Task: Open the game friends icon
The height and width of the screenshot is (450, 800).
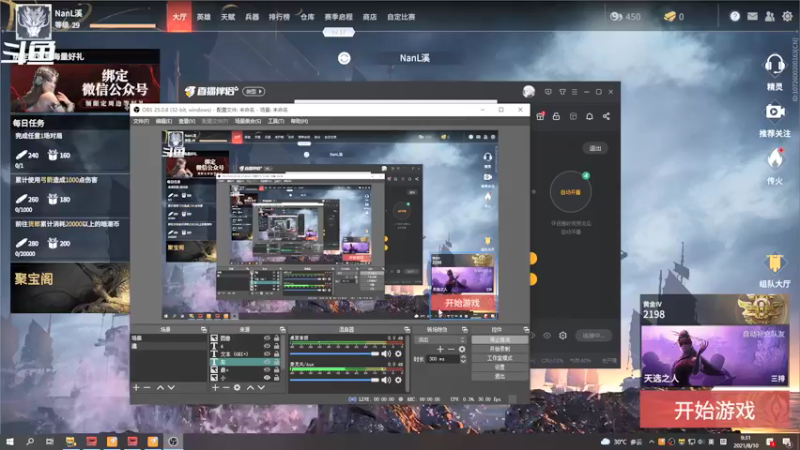Action: pos(769,16)
